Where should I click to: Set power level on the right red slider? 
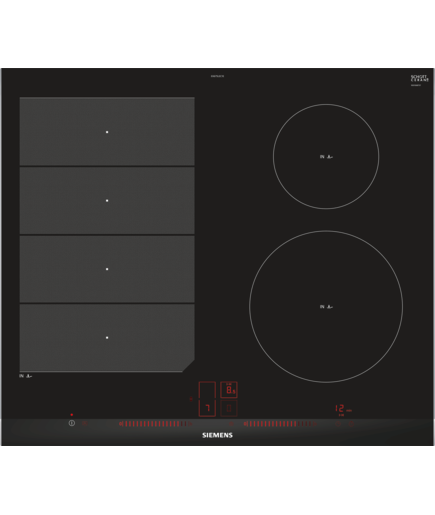[x=280, y=424]
